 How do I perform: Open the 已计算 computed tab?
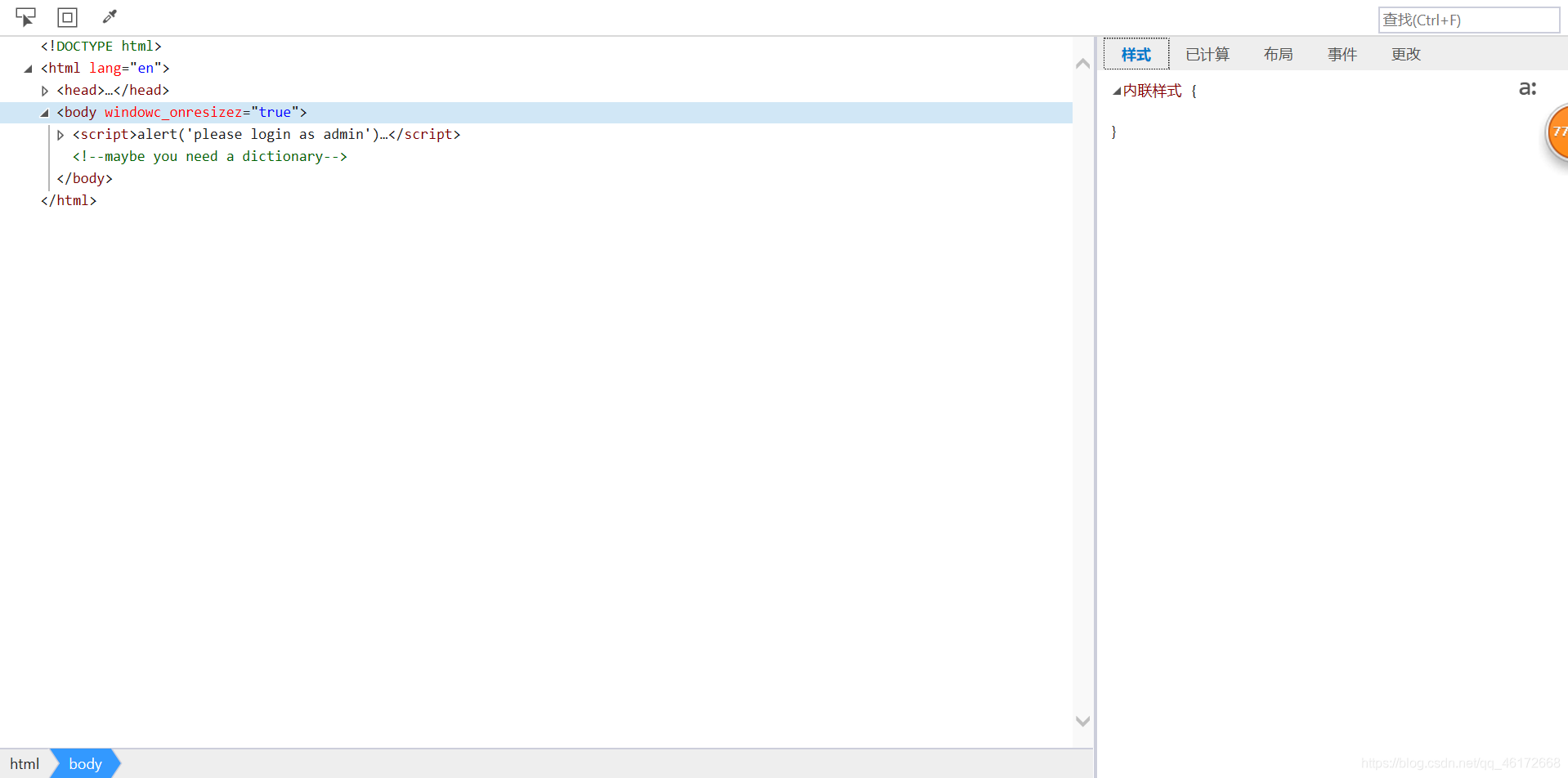click(x=1207, y=54)
